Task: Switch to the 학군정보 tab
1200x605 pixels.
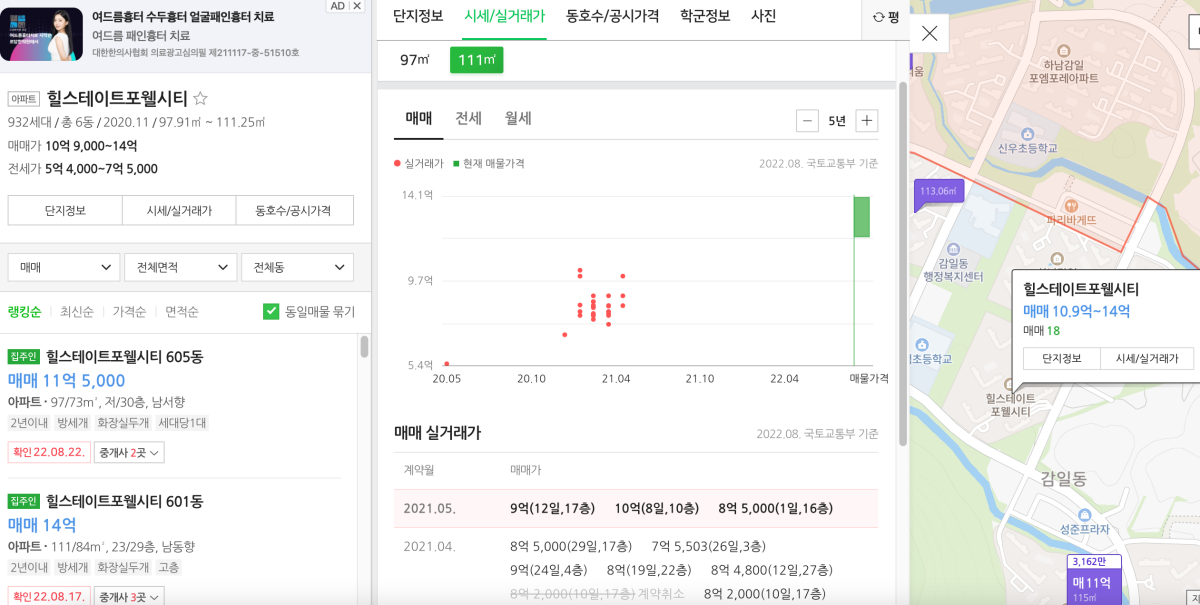Action: (x=705, y=16)
